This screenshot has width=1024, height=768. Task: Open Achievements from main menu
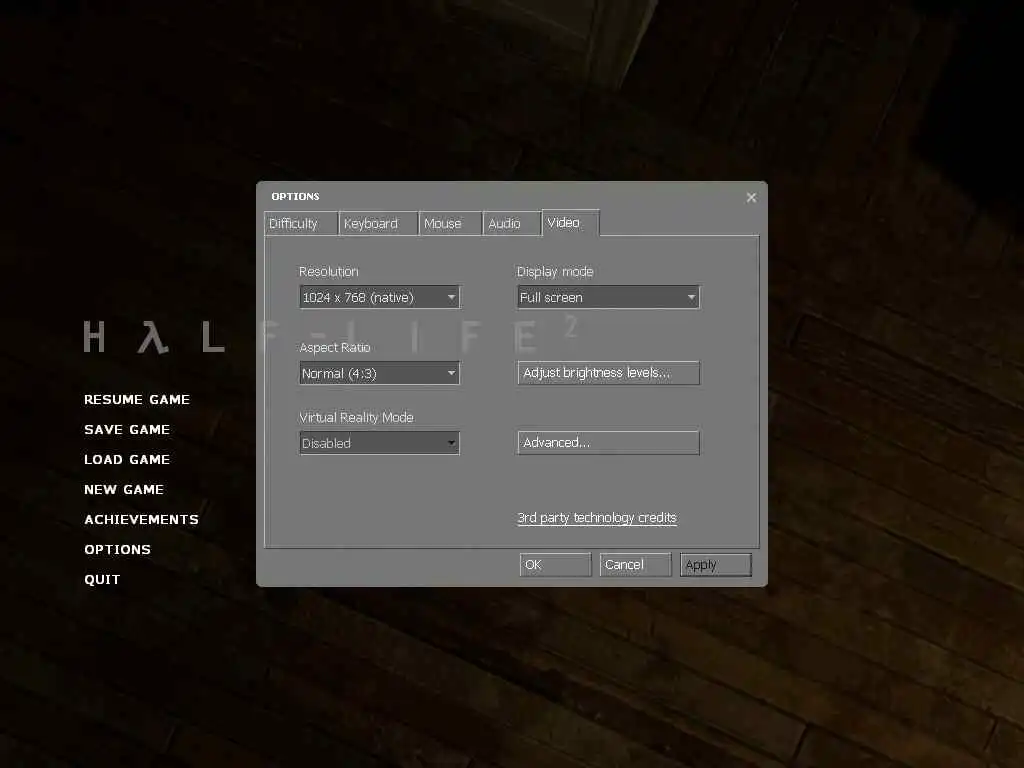click(142, 520)
